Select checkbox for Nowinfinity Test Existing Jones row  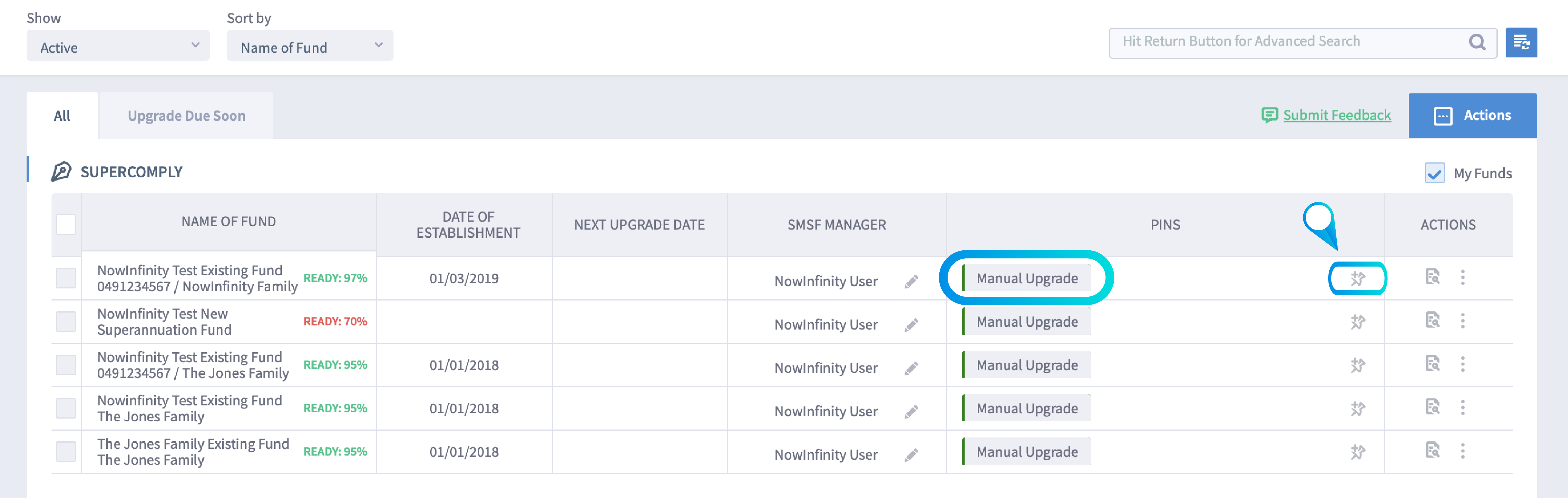pyautogui.click(x=66, y=408)
